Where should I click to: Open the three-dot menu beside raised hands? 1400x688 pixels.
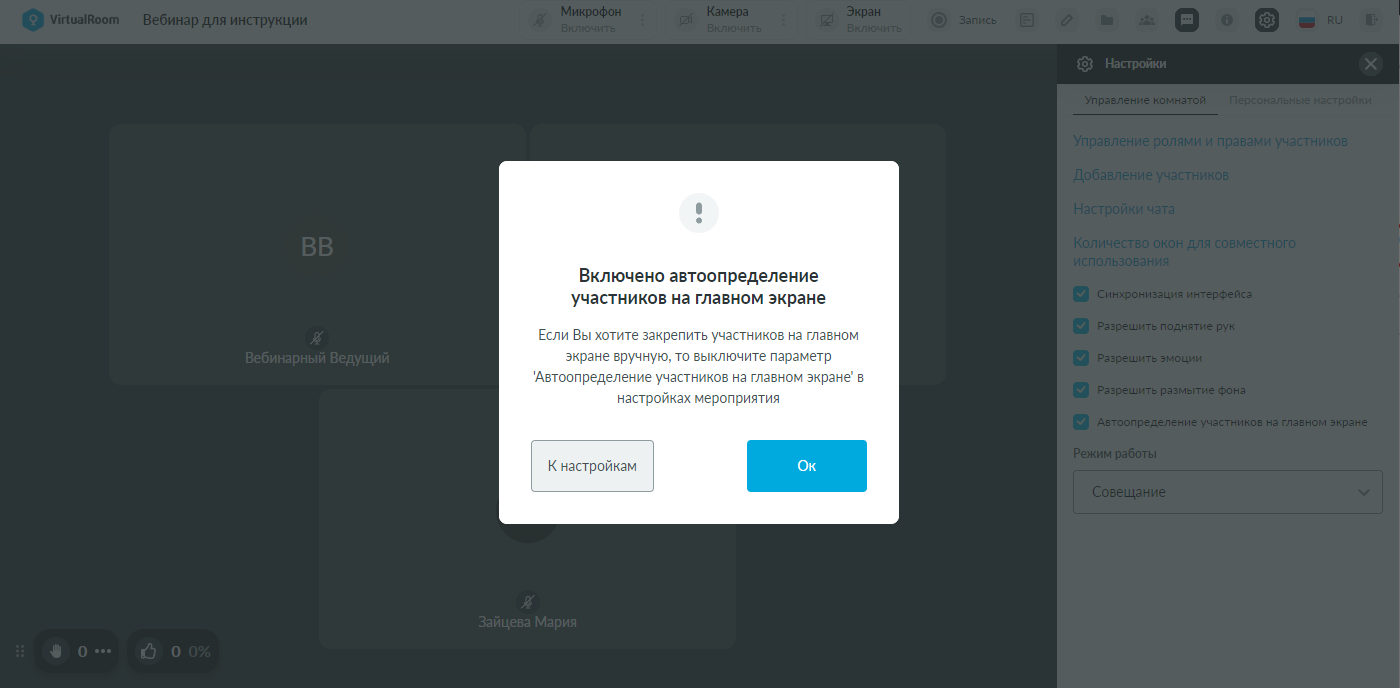(103, 651)
